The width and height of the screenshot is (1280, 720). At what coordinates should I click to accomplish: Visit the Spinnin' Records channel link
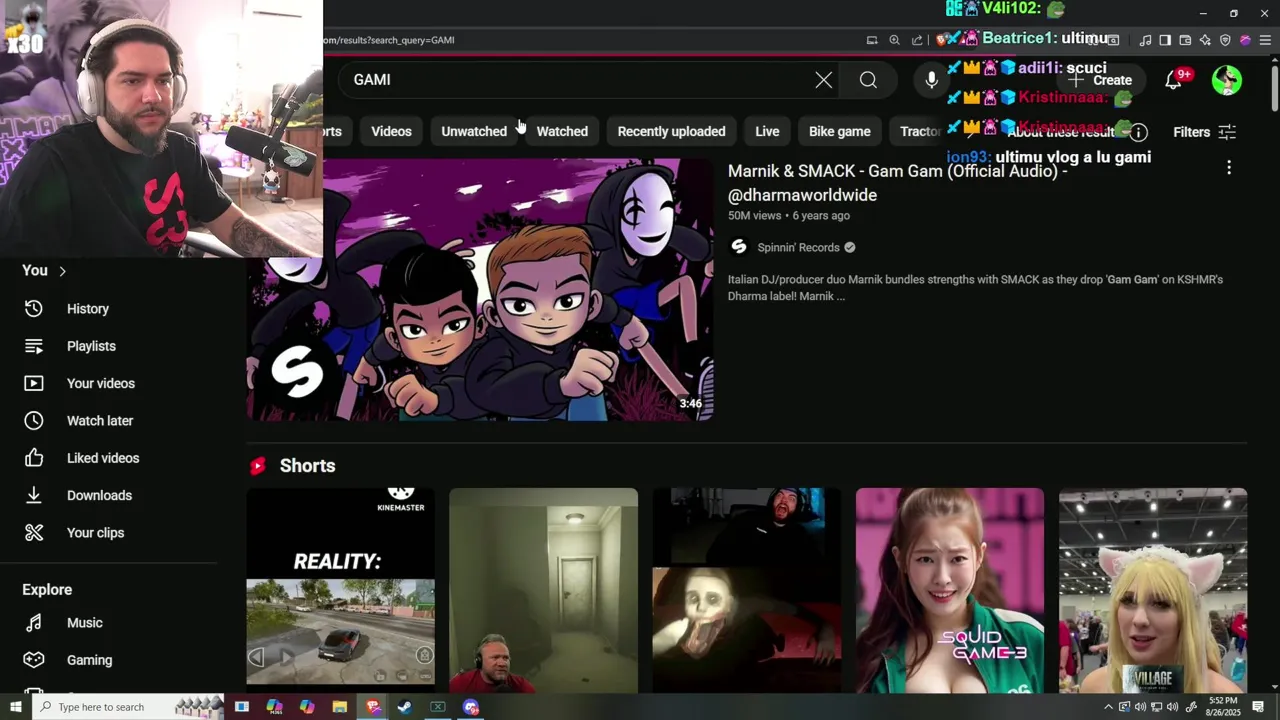tap(798, 247)
